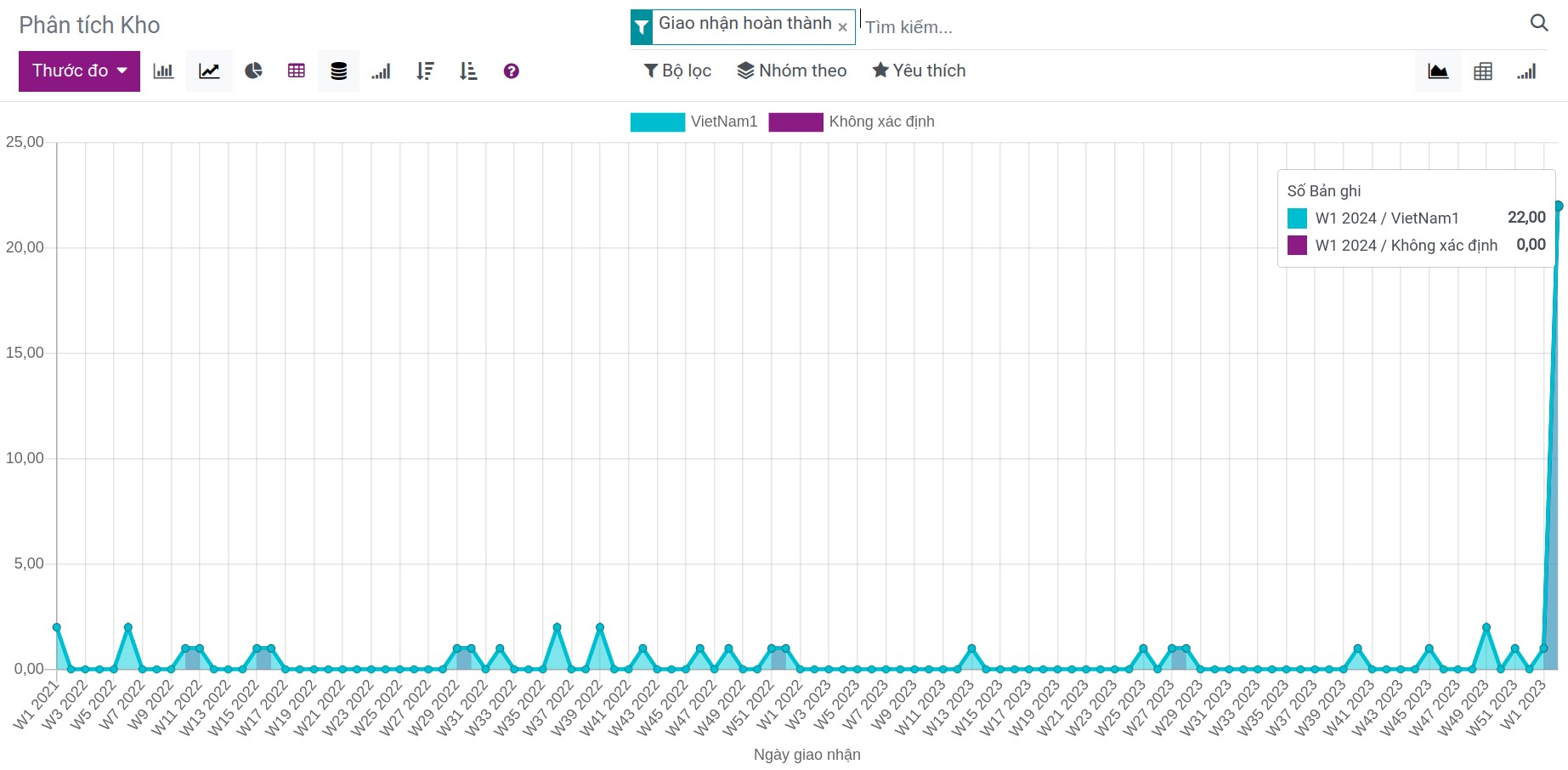The height and width of the screenshot is (770, 1568).
Task: Select the line chart mode icon
Action: click(x=209, y=71)
